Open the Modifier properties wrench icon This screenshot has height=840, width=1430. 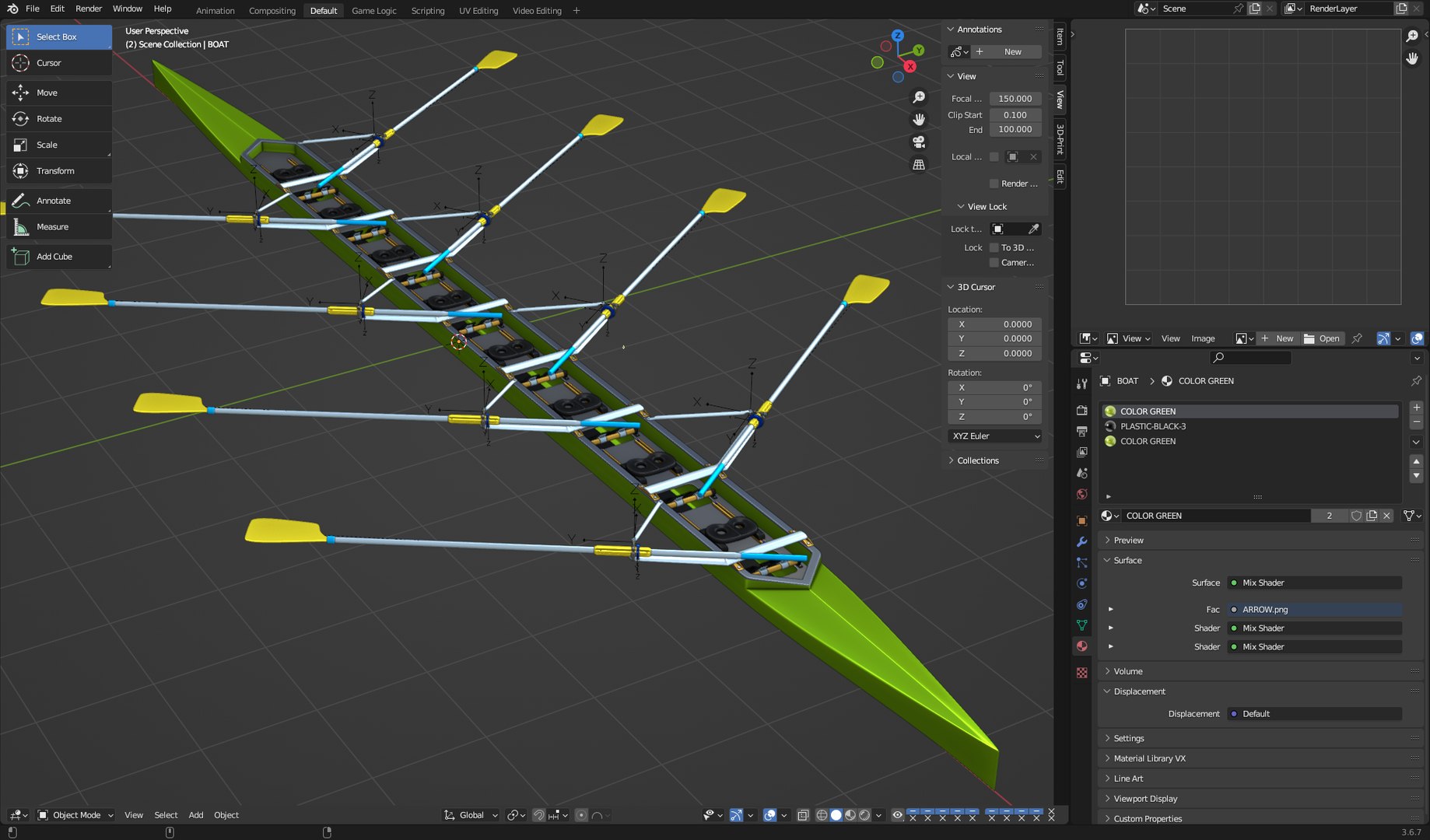tap(1081, 541)
